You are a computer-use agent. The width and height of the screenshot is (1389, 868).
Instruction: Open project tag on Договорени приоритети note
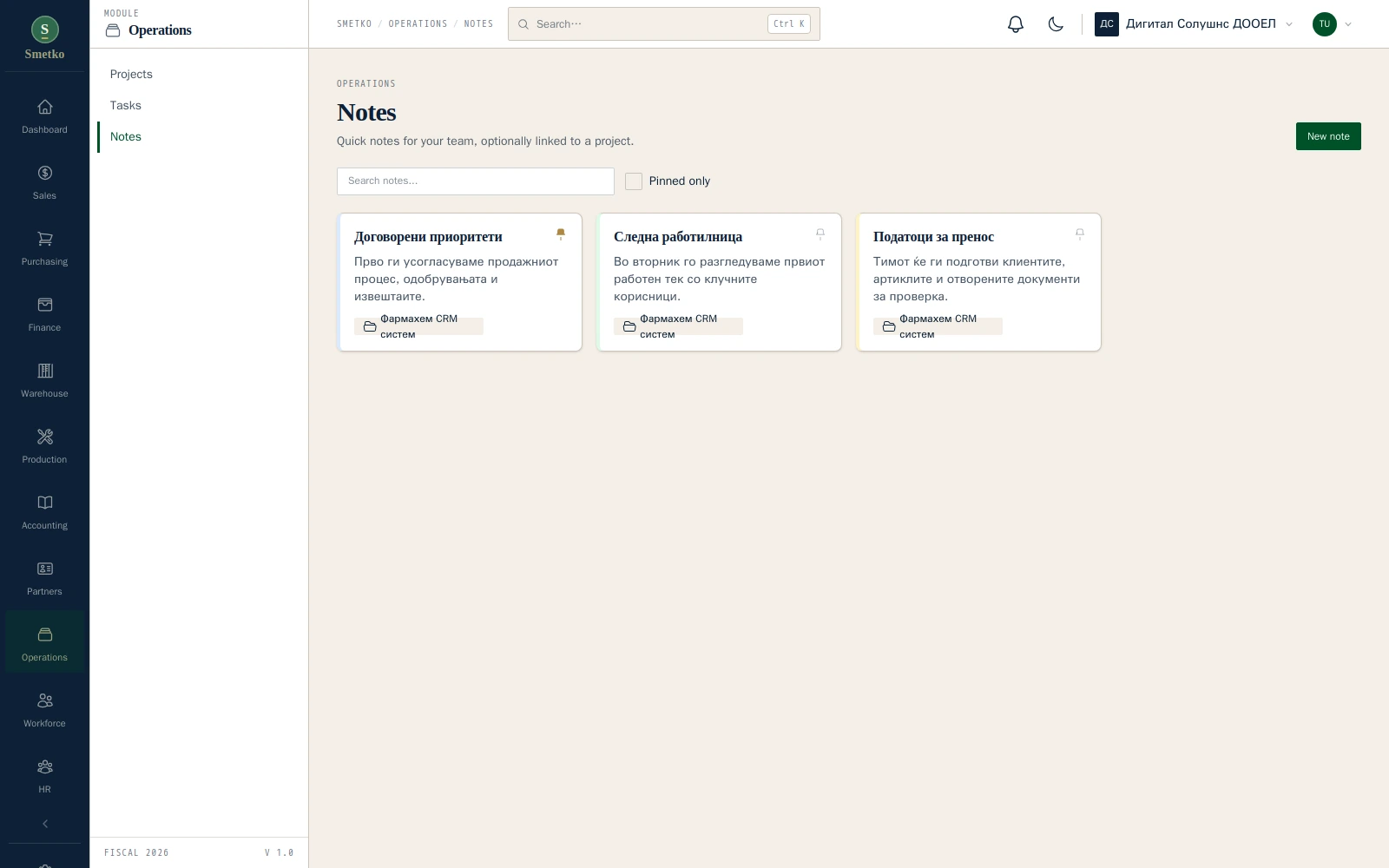[x=418, y=326]
